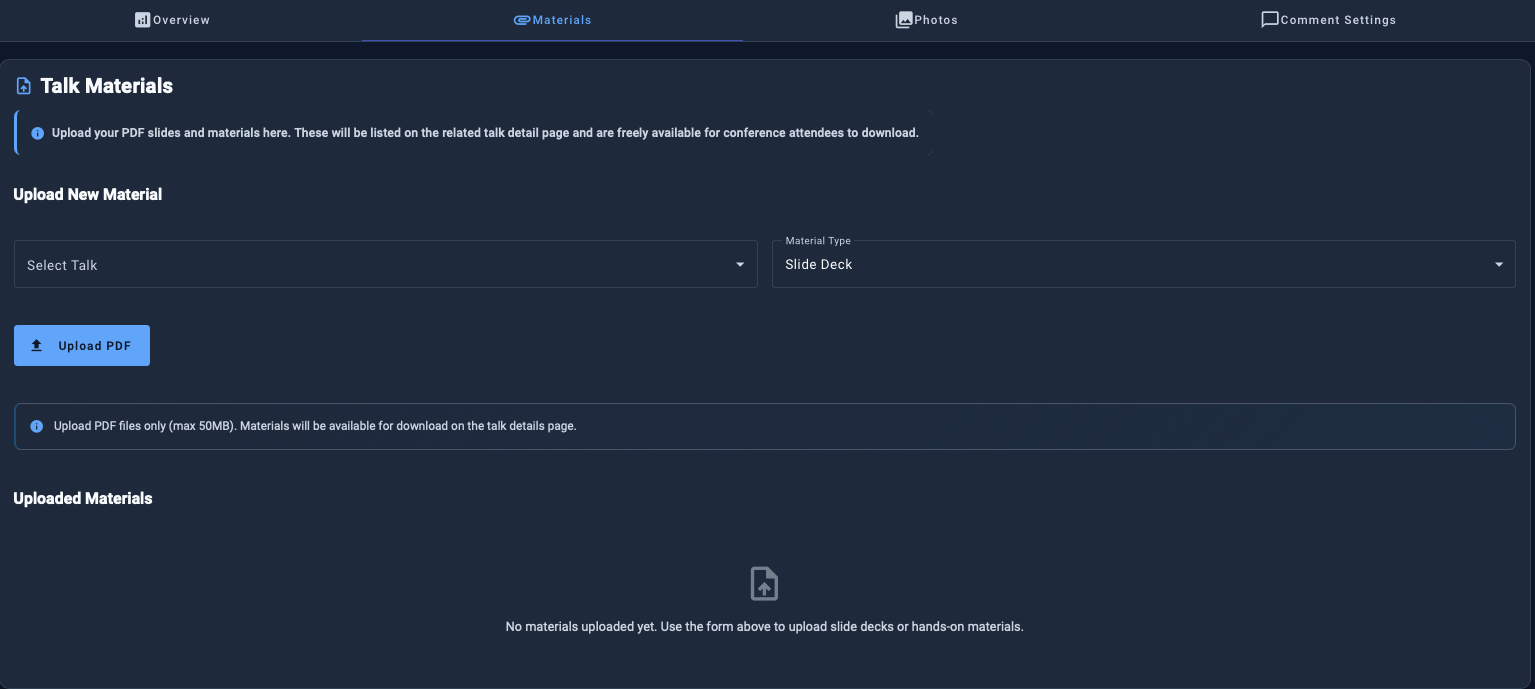Screen dimensions: 1535x689
Task: Open the Select Talk dropdown
Action: (x=384, y=265)
